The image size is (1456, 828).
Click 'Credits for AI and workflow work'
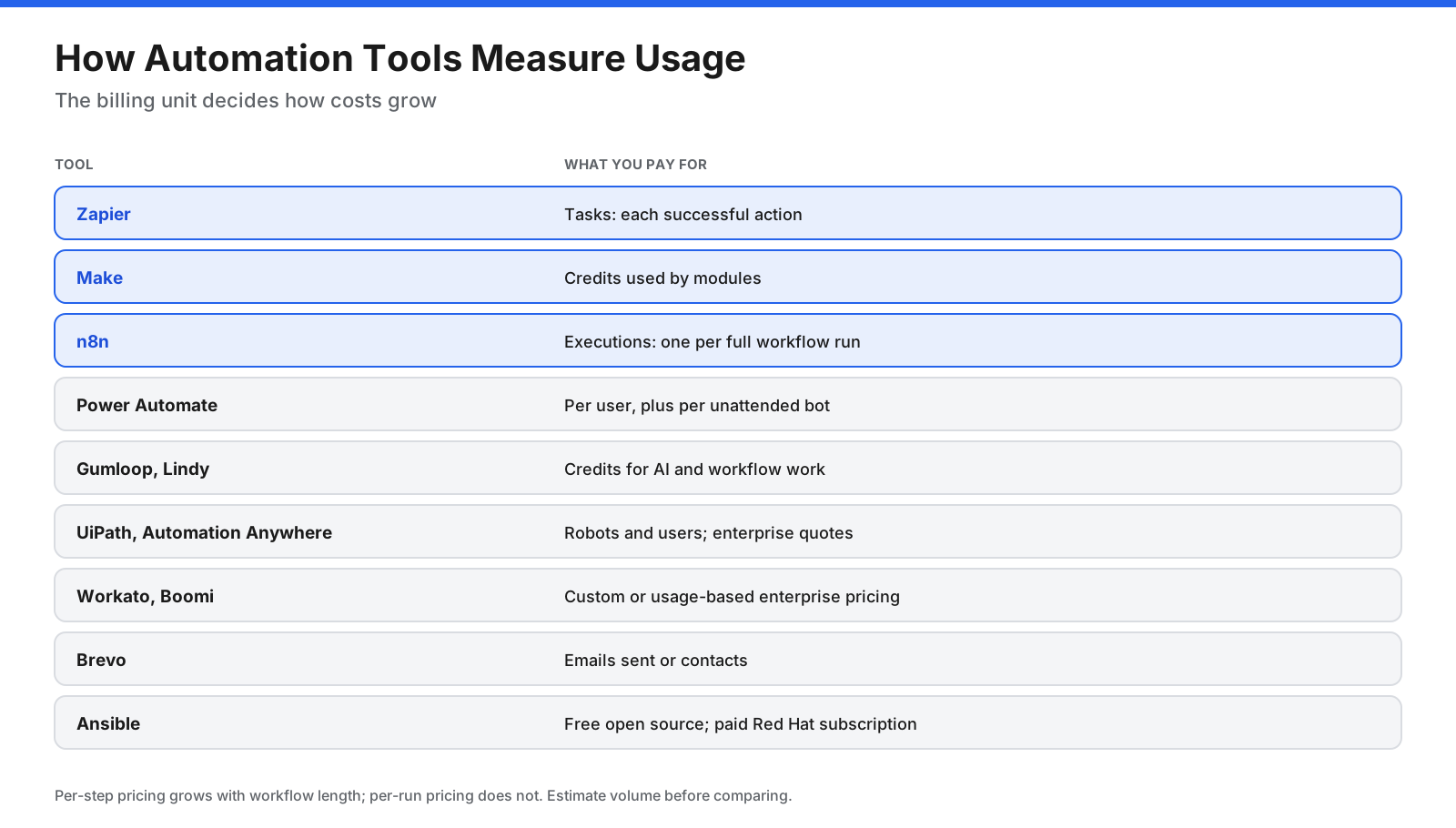point(694,470)
